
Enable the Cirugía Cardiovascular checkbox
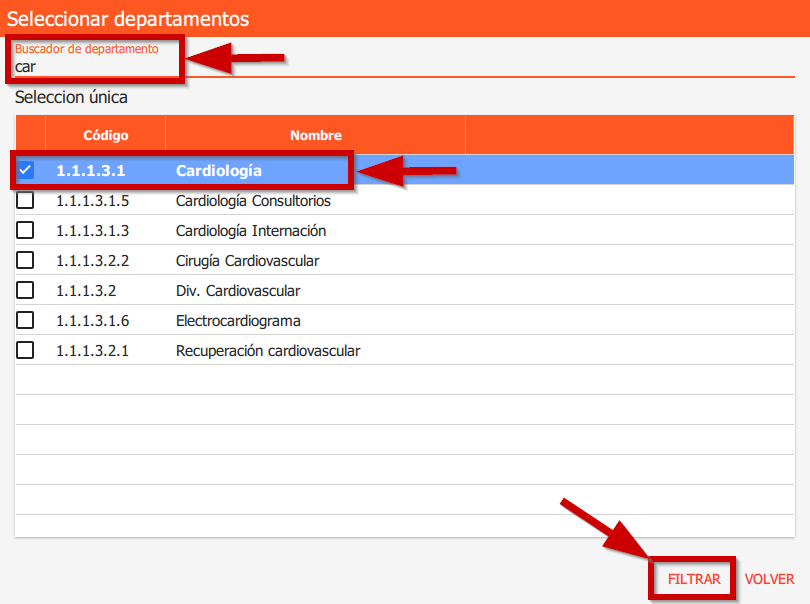click(x=26, y=261)
